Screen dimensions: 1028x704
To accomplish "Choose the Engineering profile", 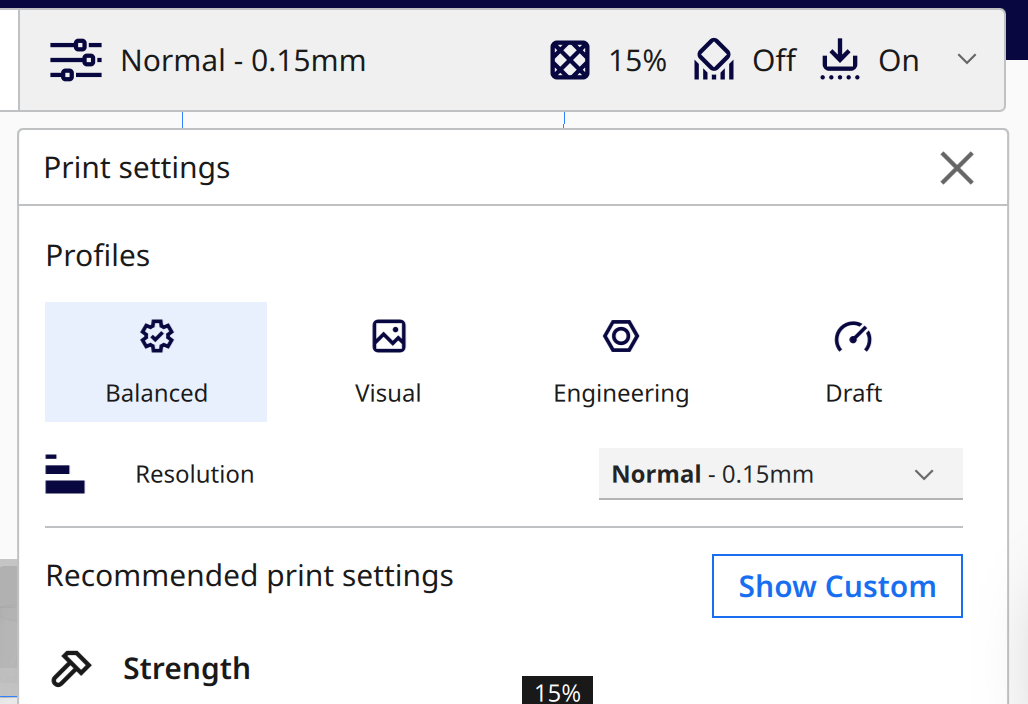I will [x=621, y=362].
